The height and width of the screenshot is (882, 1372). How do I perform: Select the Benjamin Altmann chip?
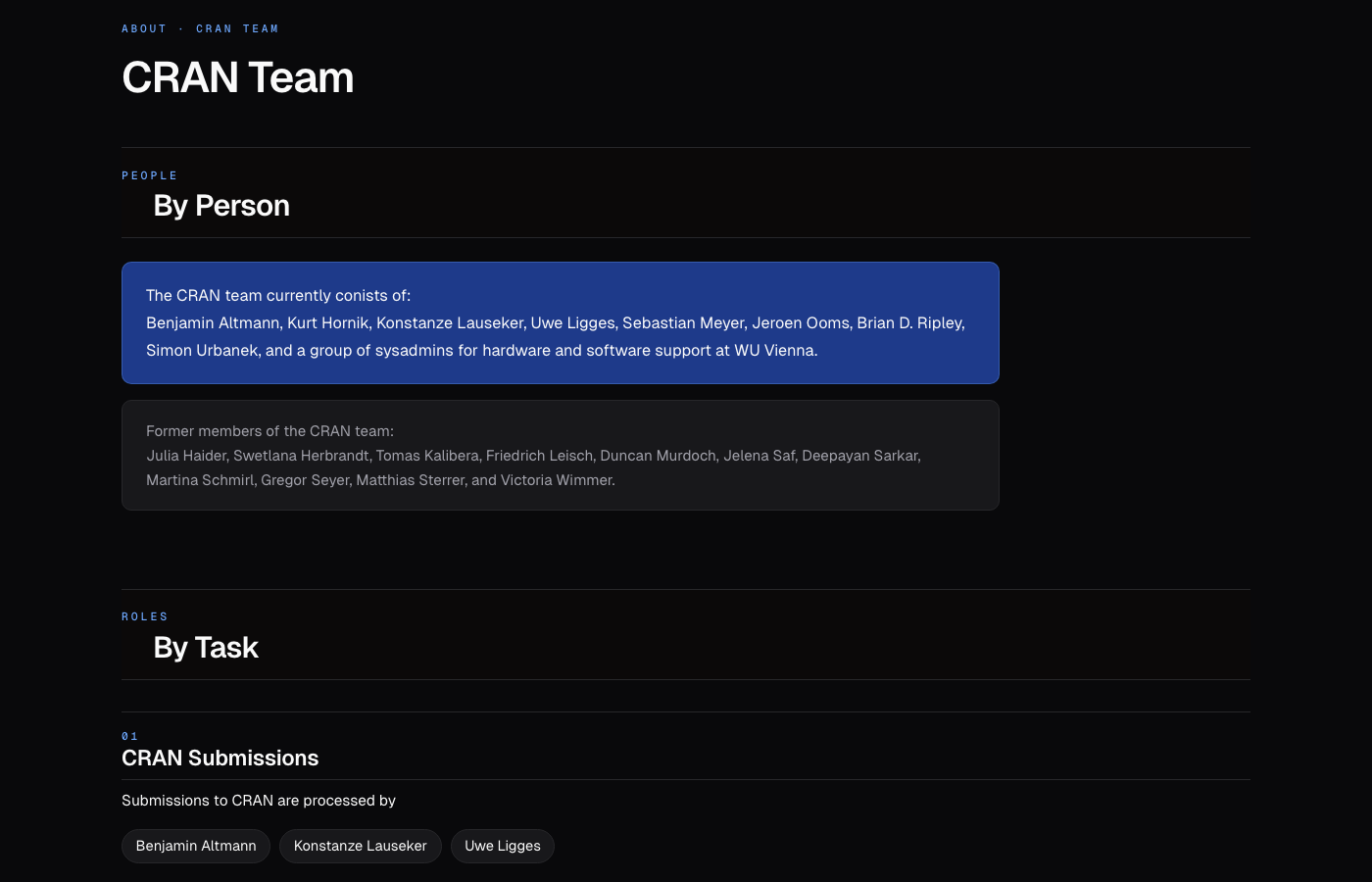196,846
